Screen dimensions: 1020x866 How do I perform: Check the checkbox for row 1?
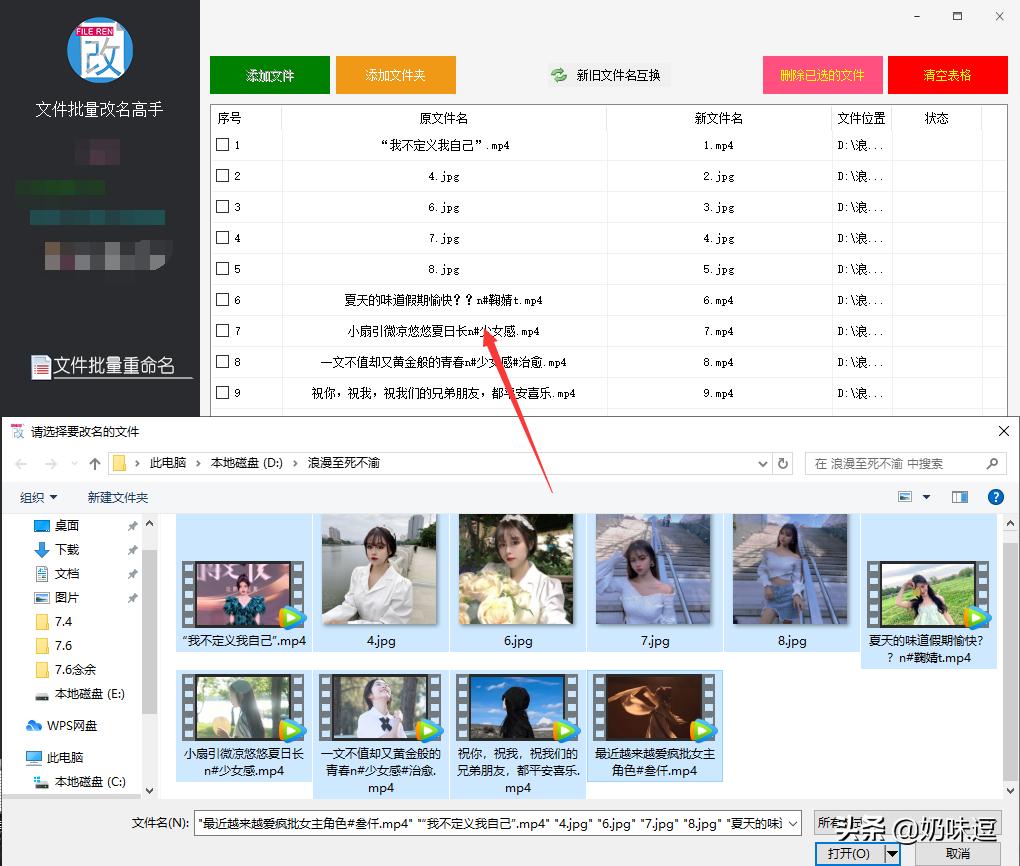[221, 144]
